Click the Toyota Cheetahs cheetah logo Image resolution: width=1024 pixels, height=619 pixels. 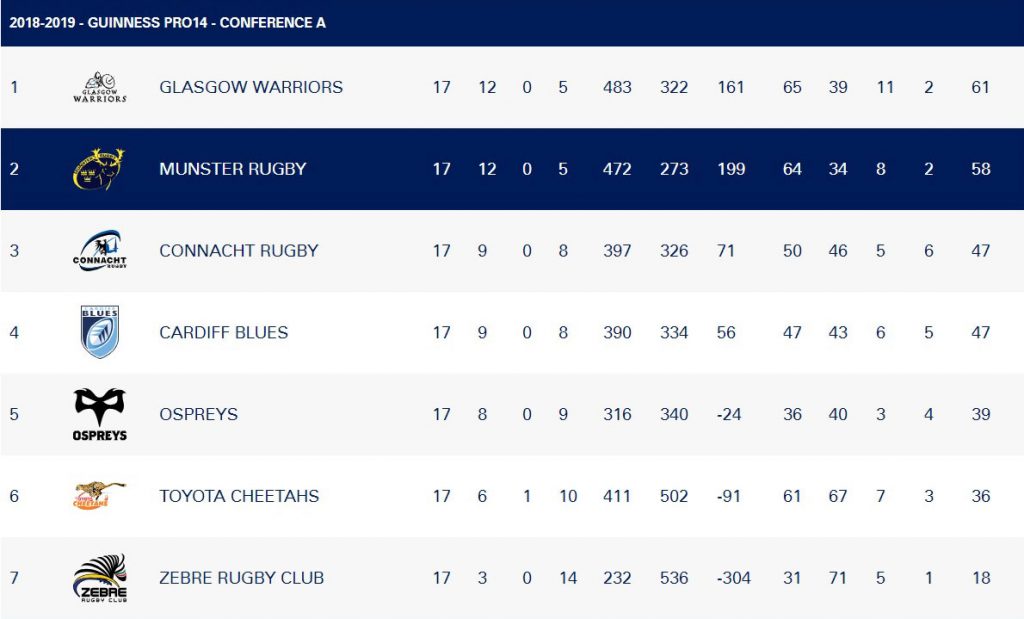[x=99, y=496]
